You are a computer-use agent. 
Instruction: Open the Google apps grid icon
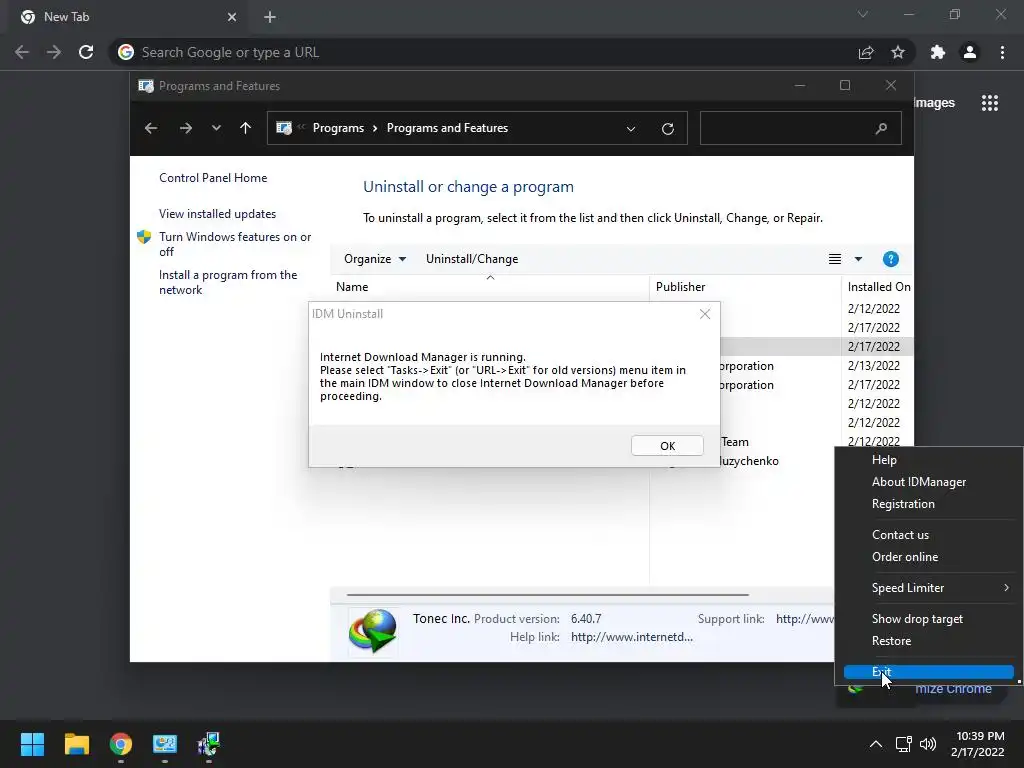pos(989,103)
